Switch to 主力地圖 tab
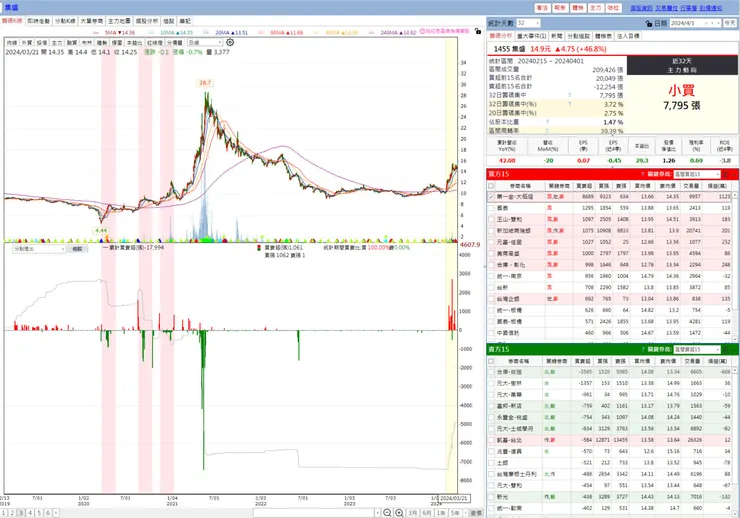Image resolution: width=740 pixels, height=518 pixels. pyautogui.click(x=119, y=21)
